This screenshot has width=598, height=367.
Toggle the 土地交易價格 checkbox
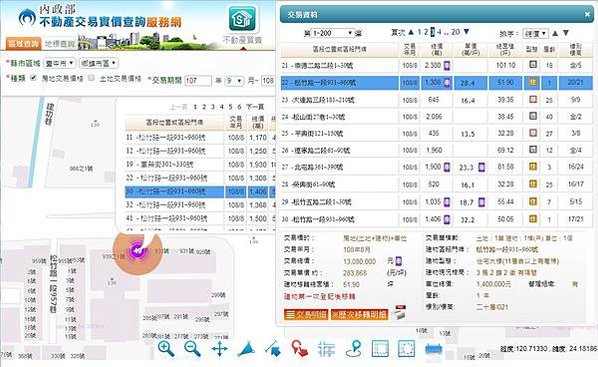point(91,78)
